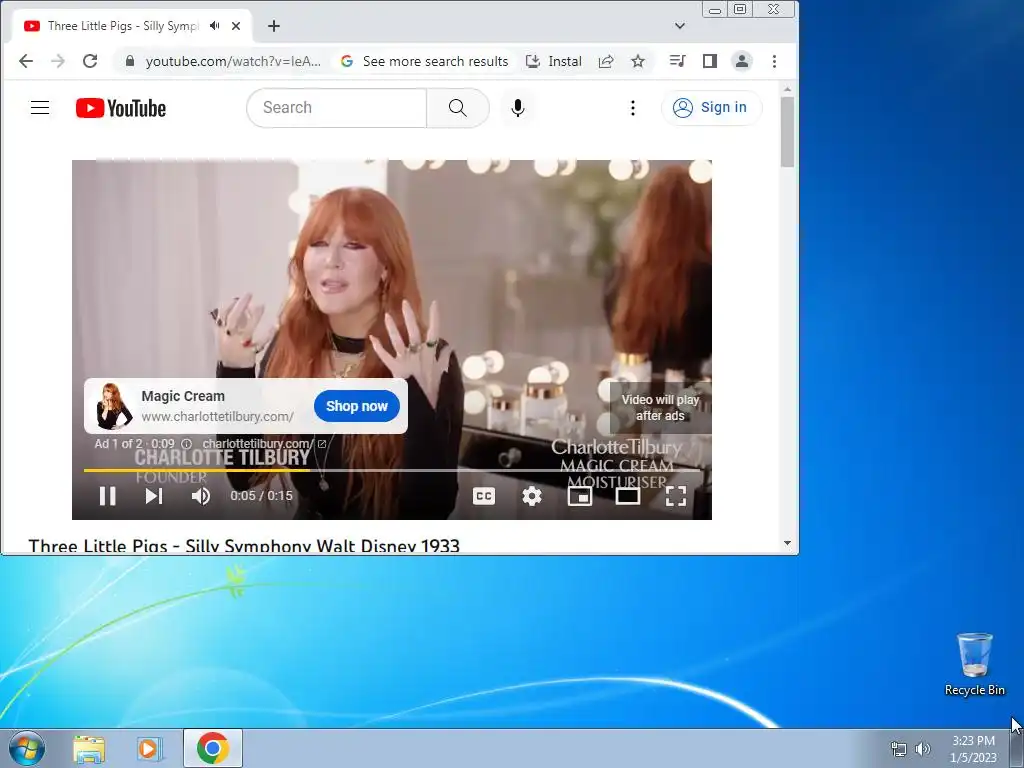Screen dimensions: 1024x768
Task: Click video title Three Little Pigs text
Action: (244, 545)
